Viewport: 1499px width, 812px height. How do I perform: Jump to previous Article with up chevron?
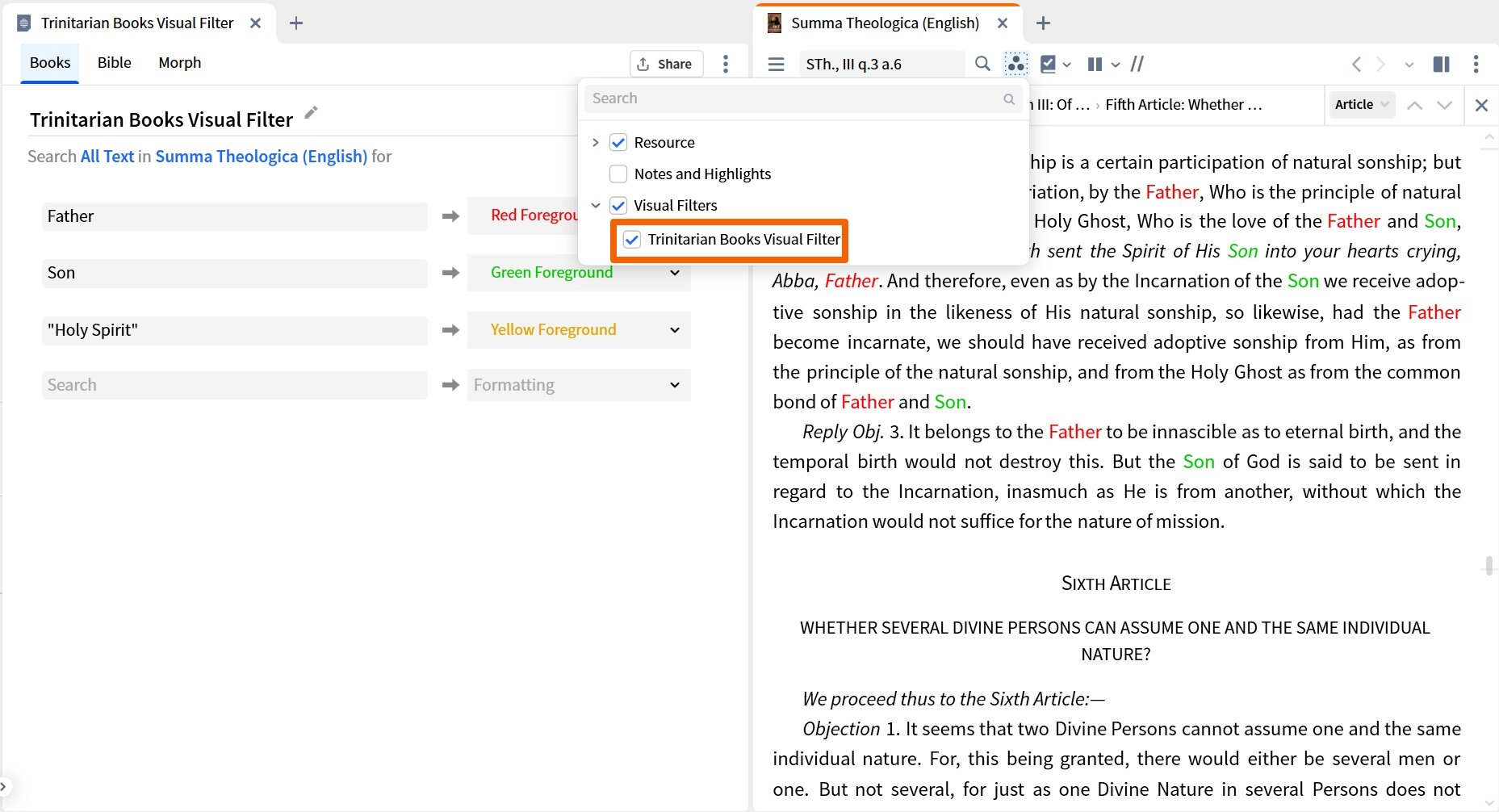[1414, 105]
